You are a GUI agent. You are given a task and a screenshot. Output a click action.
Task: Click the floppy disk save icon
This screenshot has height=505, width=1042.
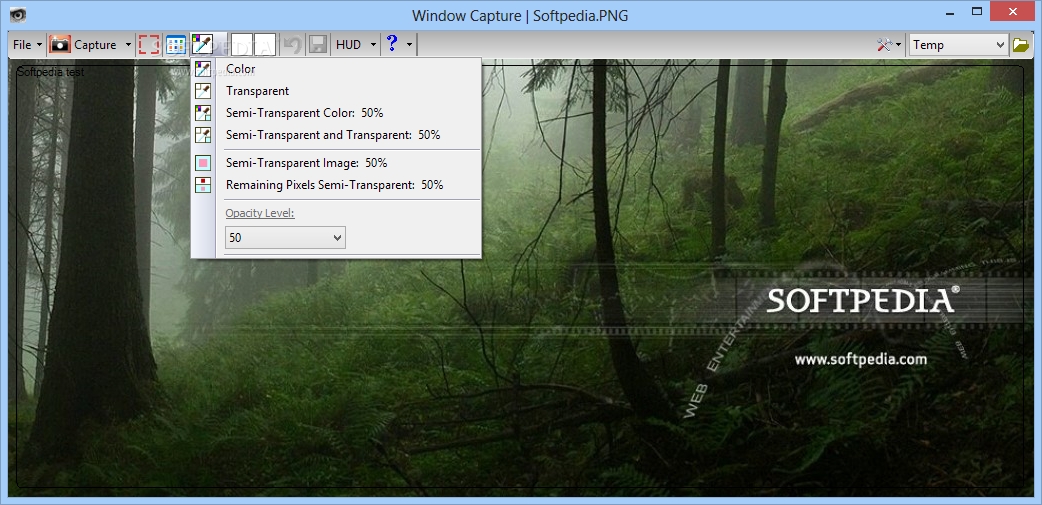pos(318,45)
